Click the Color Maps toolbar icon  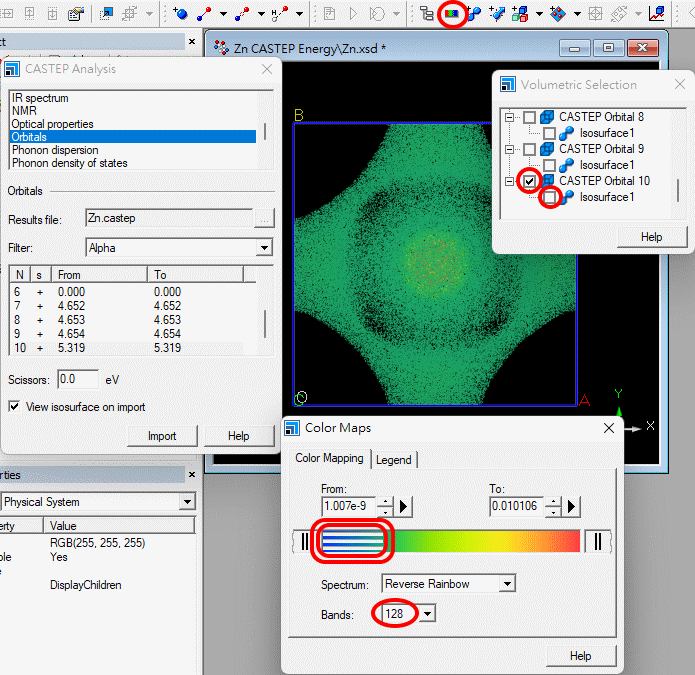point(453,14)
